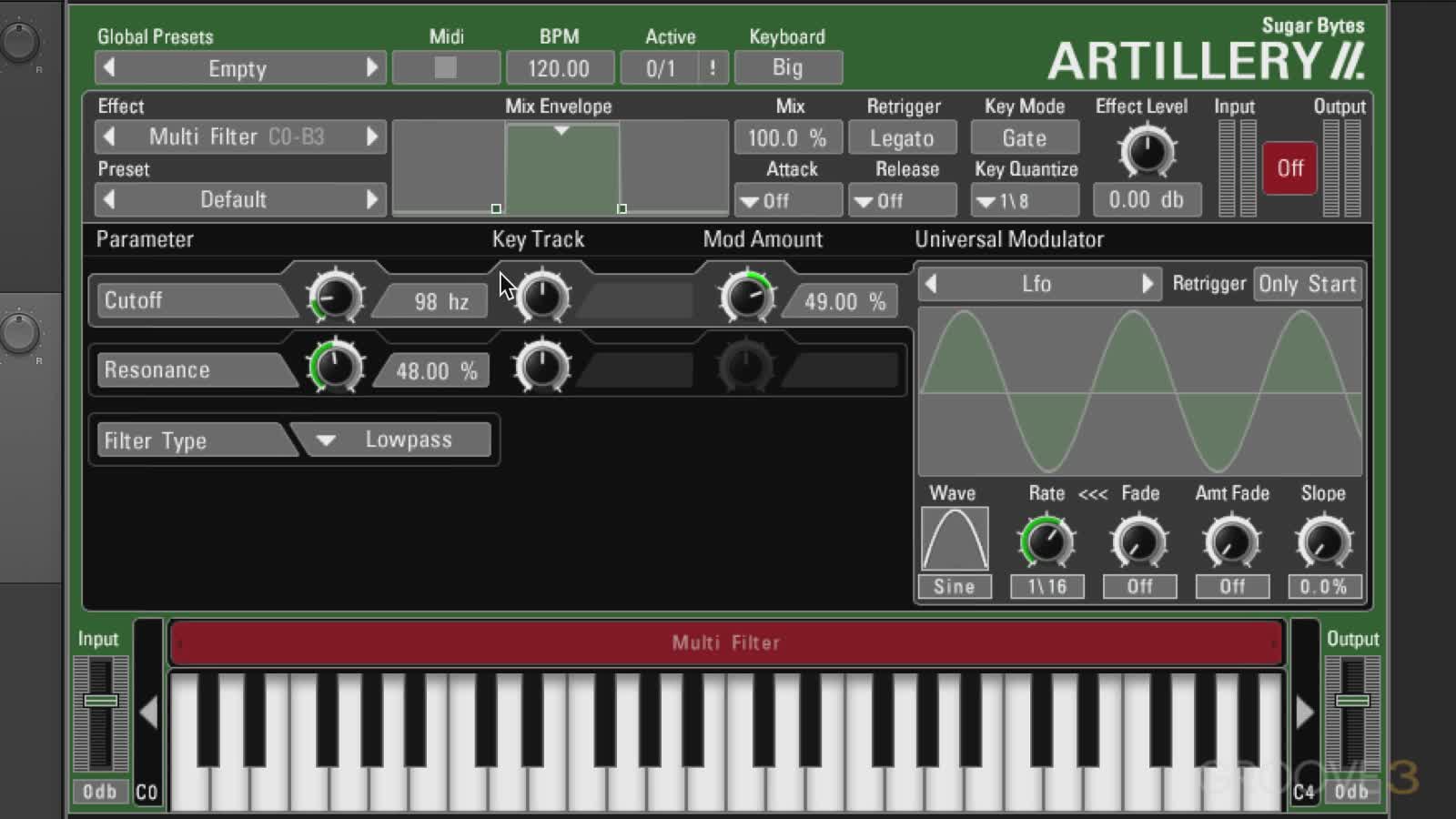1456x819 pixels.
Task: Toggle Keyboard size Big button
Action: coord(788,68)
